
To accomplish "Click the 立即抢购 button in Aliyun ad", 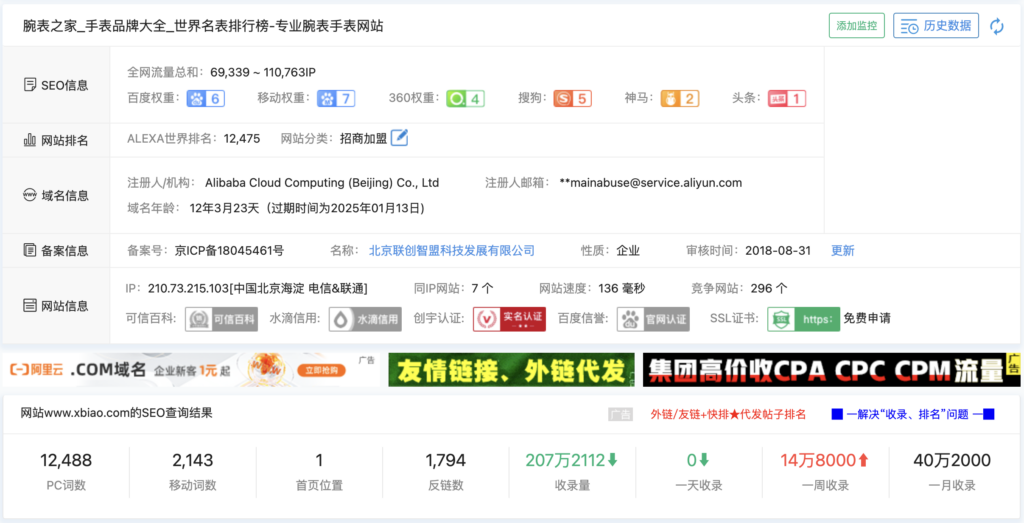I will 322,370.
